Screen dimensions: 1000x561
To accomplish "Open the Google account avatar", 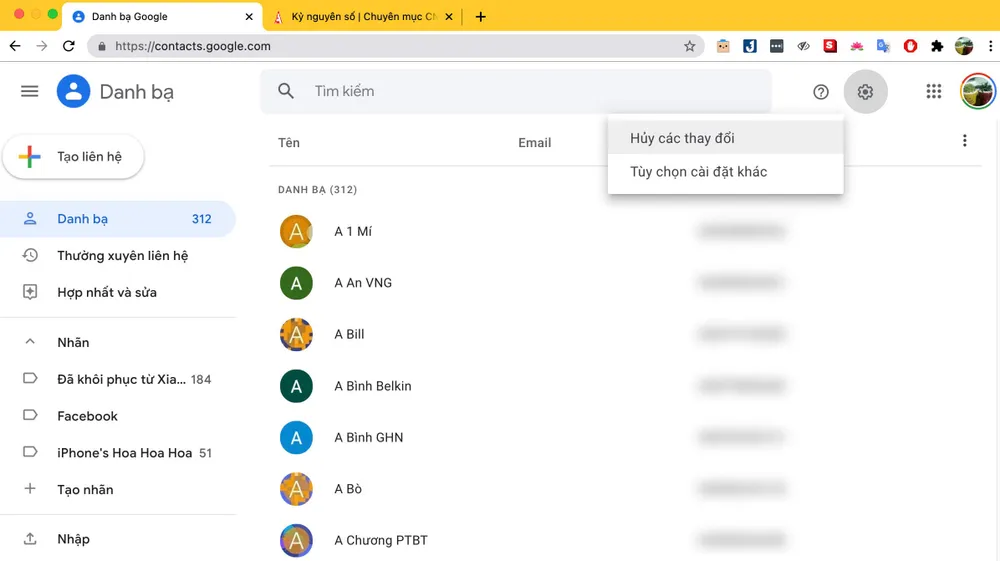I will coord(978,91).
